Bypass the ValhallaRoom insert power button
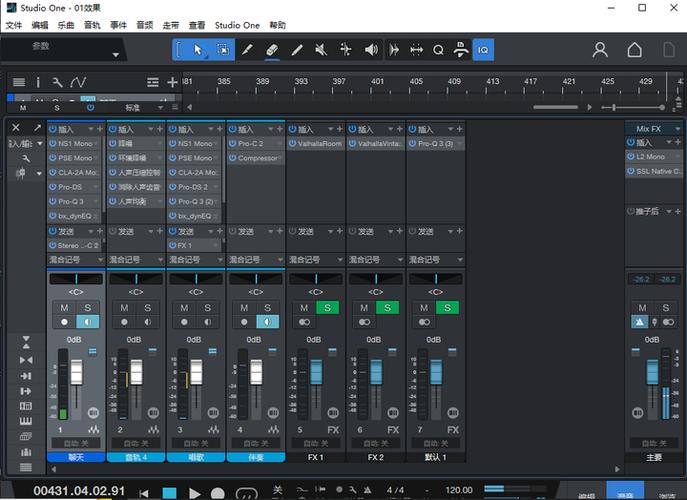 [x=292, y=143]
